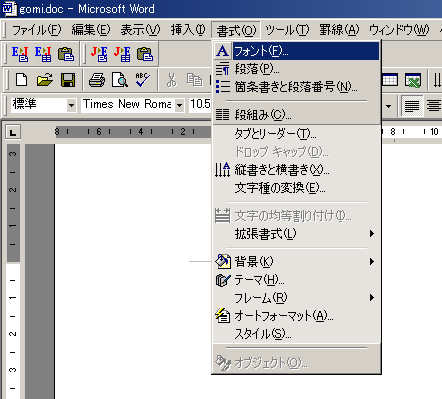
Task: Click the greyed 文字の均等割り付け(I)... entry
Action: pyautogui.click(x=296, y=216)
